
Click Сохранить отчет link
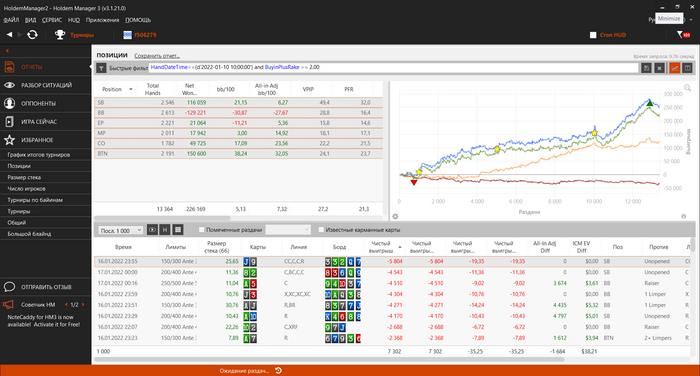point(157,56)
